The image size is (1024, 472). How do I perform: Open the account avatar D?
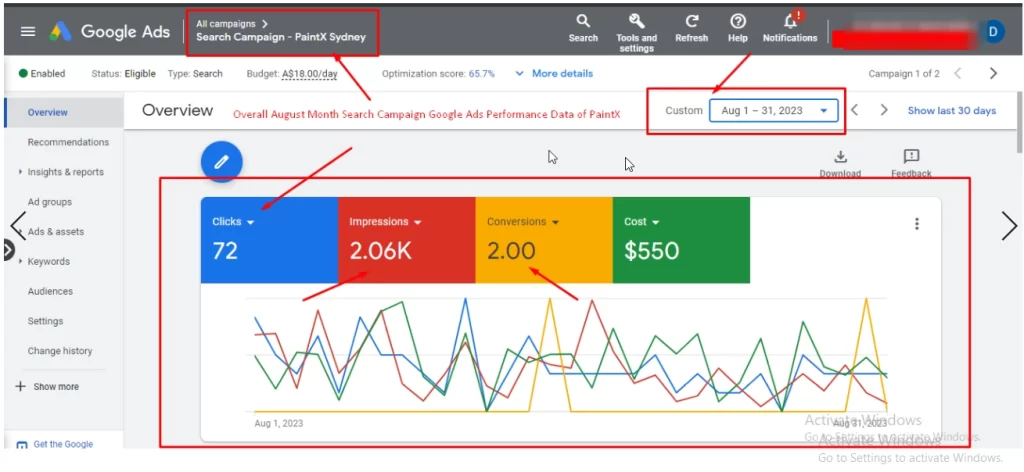pyautogui.click(x=994, y=31)
